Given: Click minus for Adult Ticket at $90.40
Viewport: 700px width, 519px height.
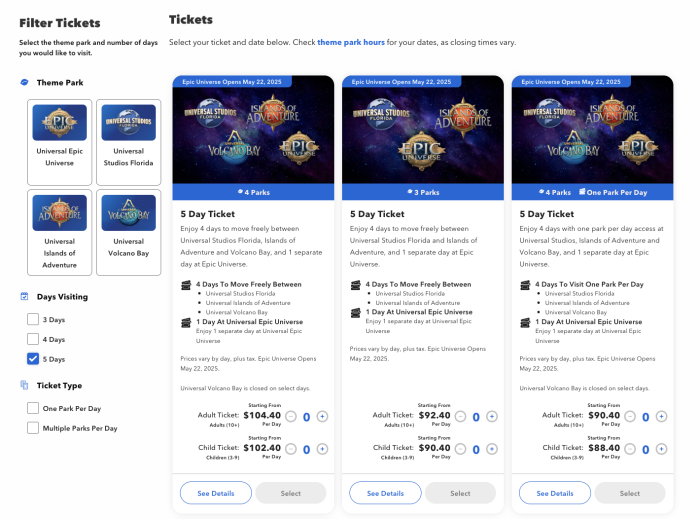Looking at the screenshot, I should pos(630,416).
